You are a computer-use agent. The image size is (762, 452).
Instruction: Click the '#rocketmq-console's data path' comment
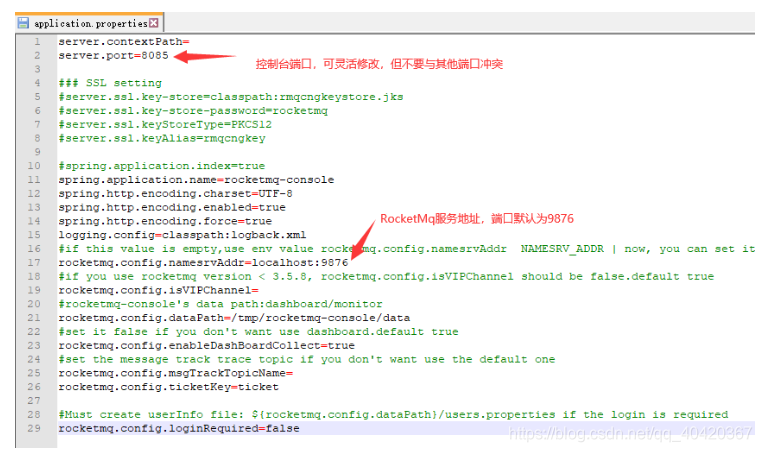[220, 304]
